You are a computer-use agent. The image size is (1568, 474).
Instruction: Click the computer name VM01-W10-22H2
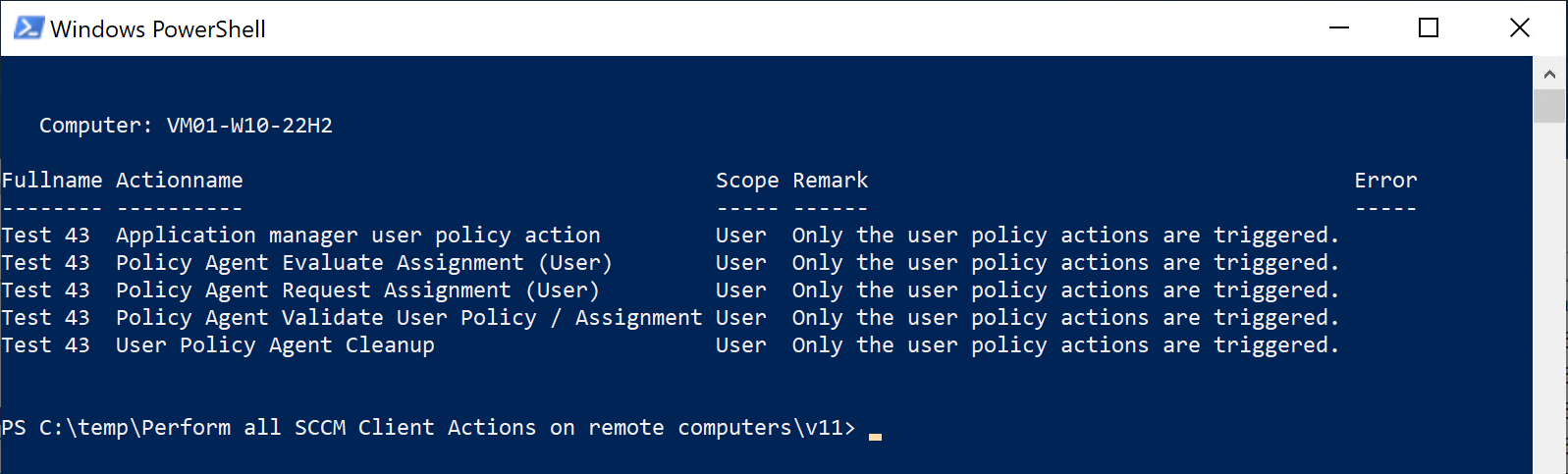[x=249, y=126]
